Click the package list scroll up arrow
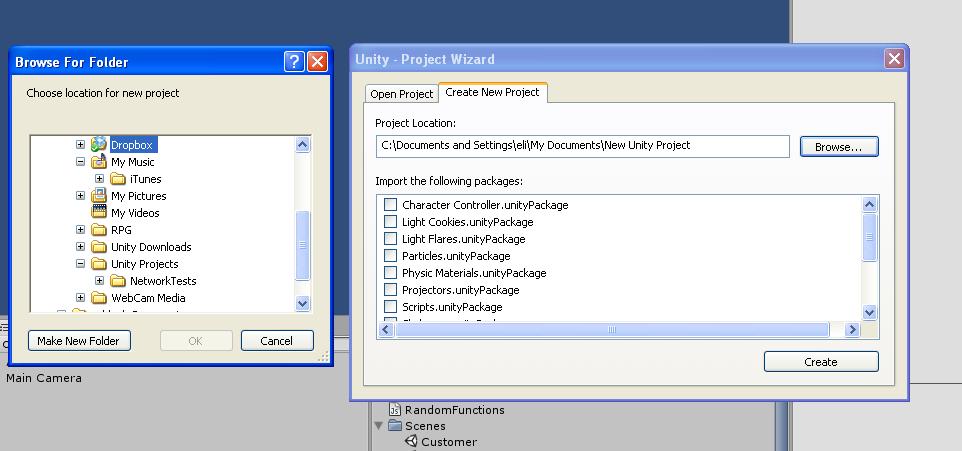Image resolution: width=962 pixels, height=451 pixels. coord(869,204)
